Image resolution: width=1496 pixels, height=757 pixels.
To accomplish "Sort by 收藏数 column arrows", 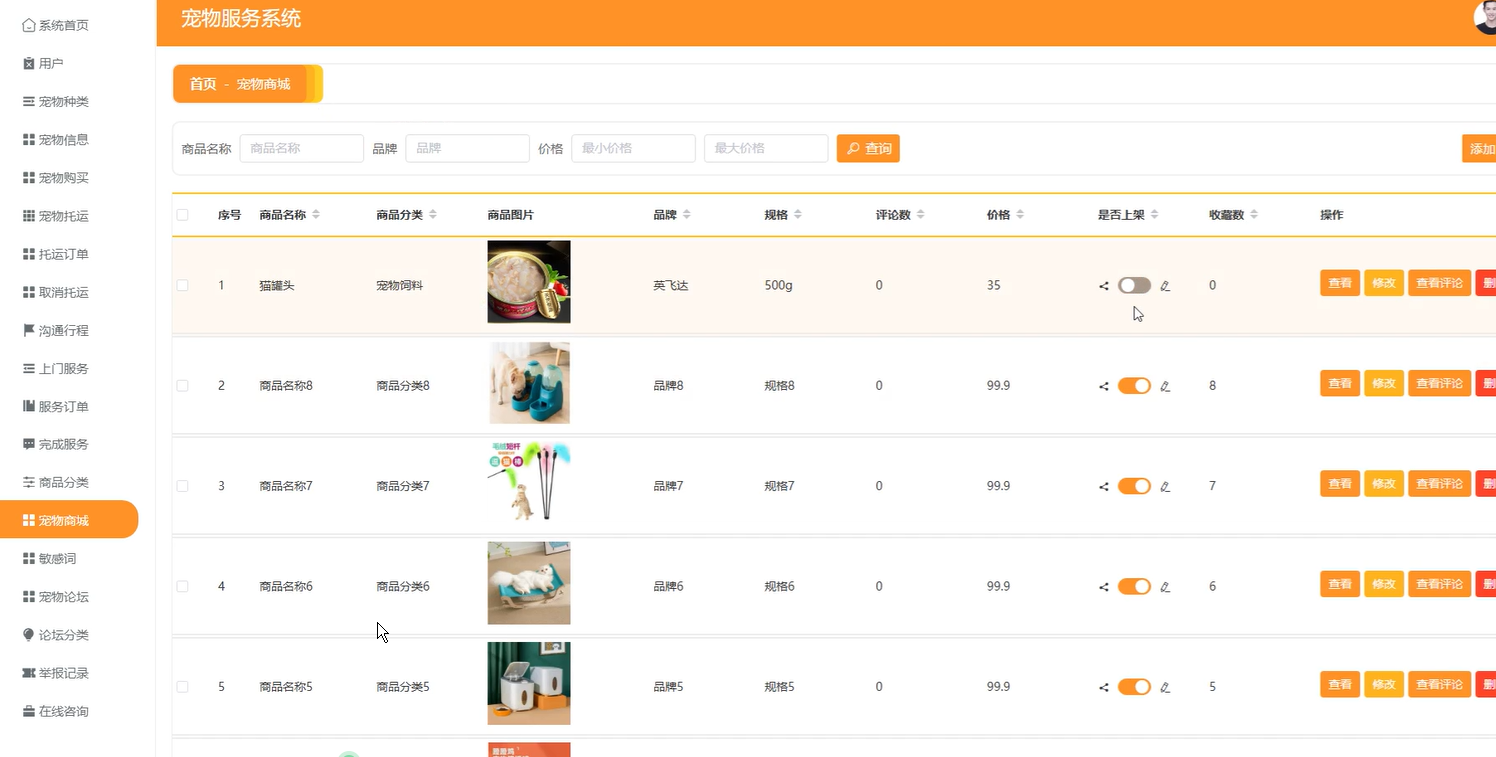I will (1254, 215).
